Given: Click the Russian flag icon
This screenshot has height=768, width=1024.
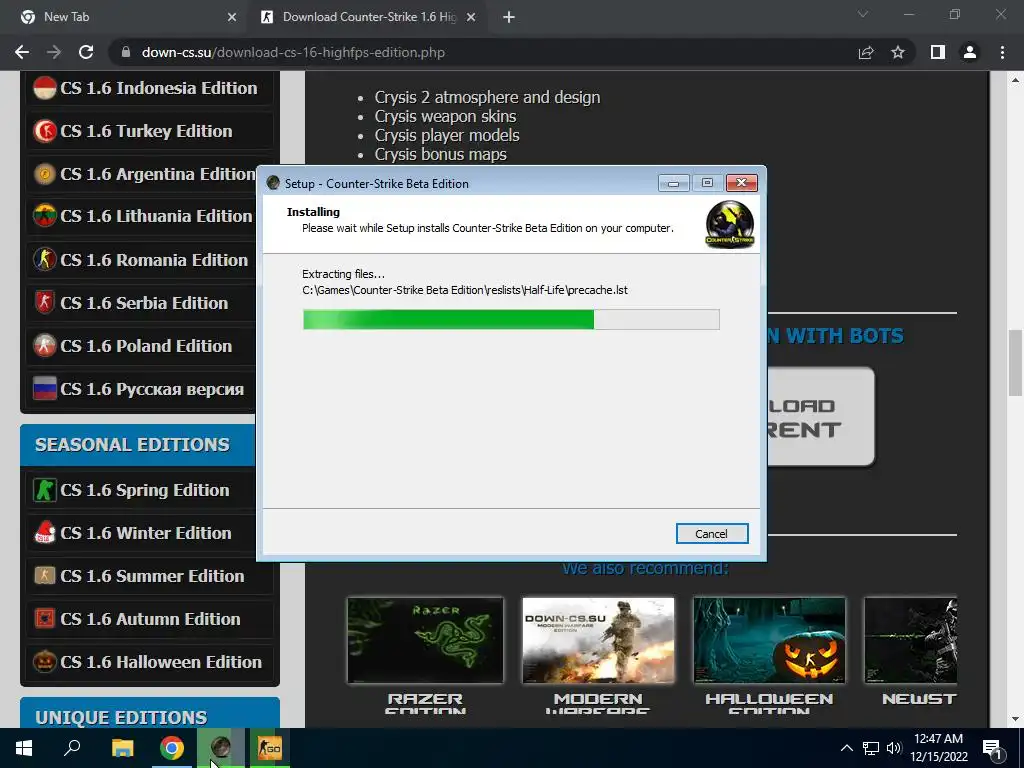Looking at the screenshot, I should pos(44,389).
